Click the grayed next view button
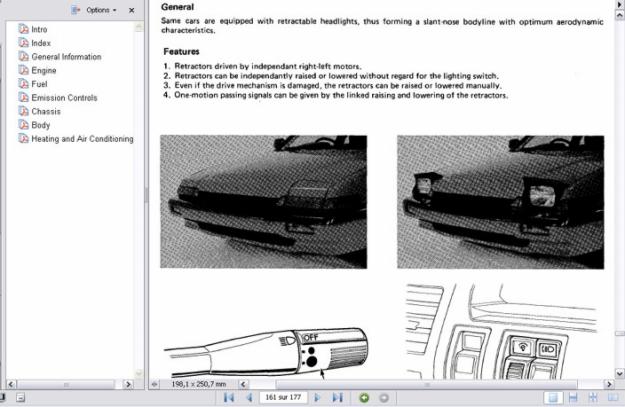The height and width of the screenshot is (407, 625). click(x=384, y=398)
